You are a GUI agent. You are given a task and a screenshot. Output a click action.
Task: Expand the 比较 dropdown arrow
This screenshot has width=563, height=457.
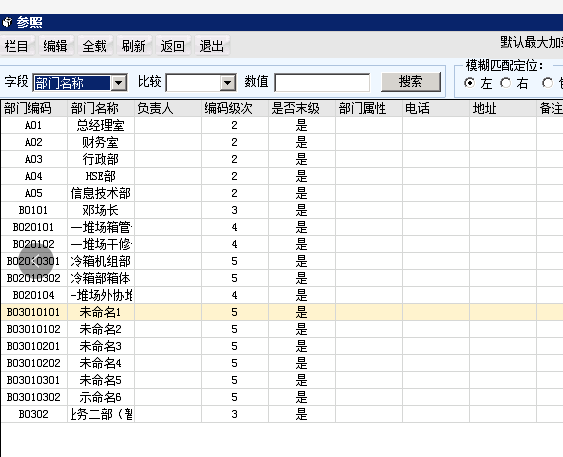pyautogui.click(x=227, y=83)
